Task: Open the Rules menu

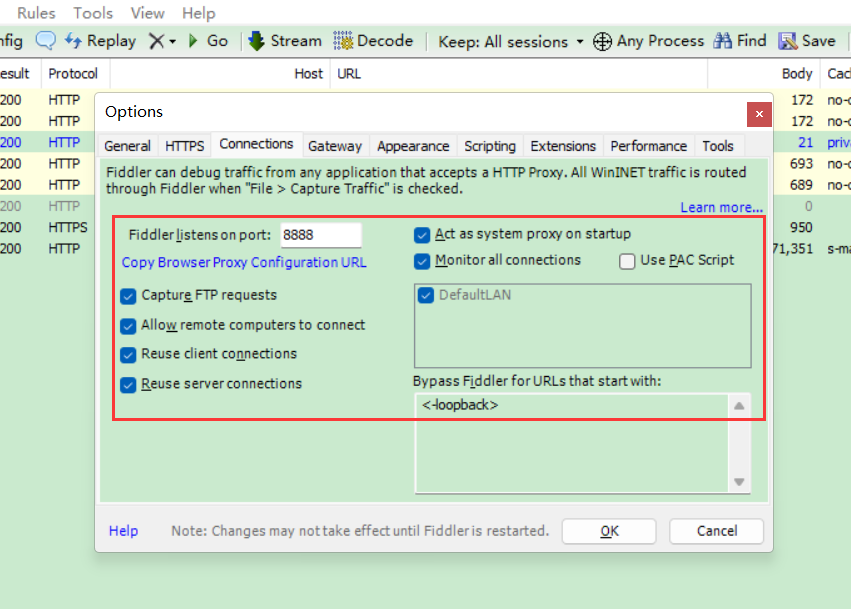Action: click(36, 13)
